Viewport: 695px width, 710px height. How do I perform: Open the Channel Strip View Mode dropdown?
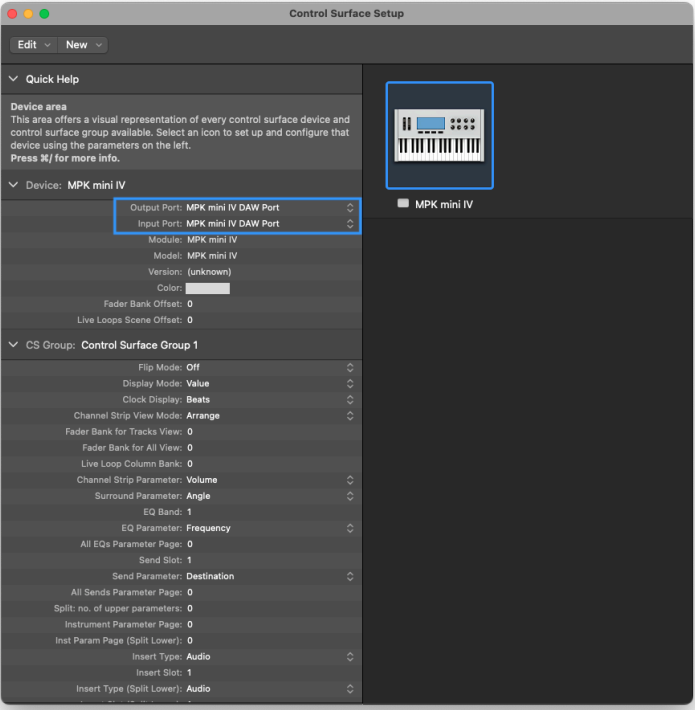click(270, 416)
